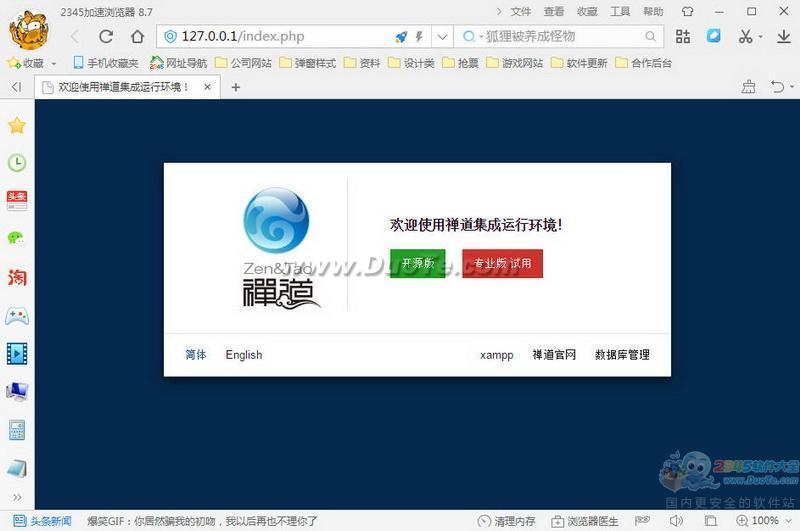The width and height of the screenshot is (800, 531).
Task: Expand the address bar history dropdown
Action: point(442,37)
